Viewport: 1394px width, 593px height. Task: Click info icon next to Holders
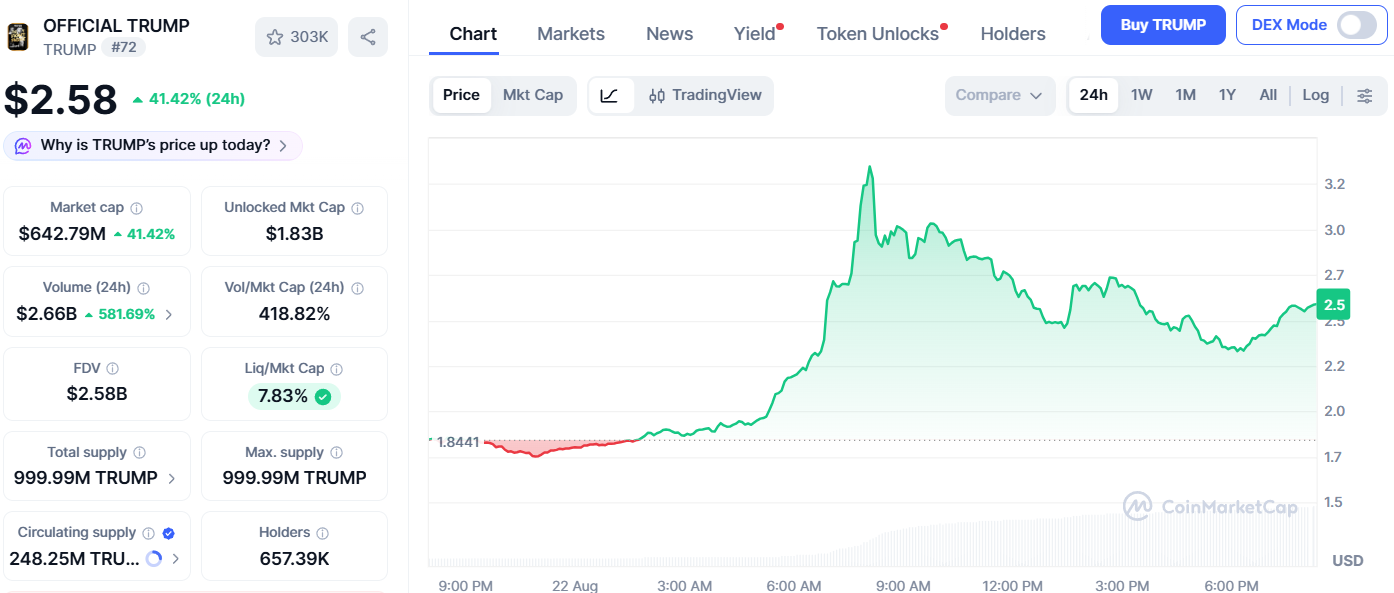323,533
